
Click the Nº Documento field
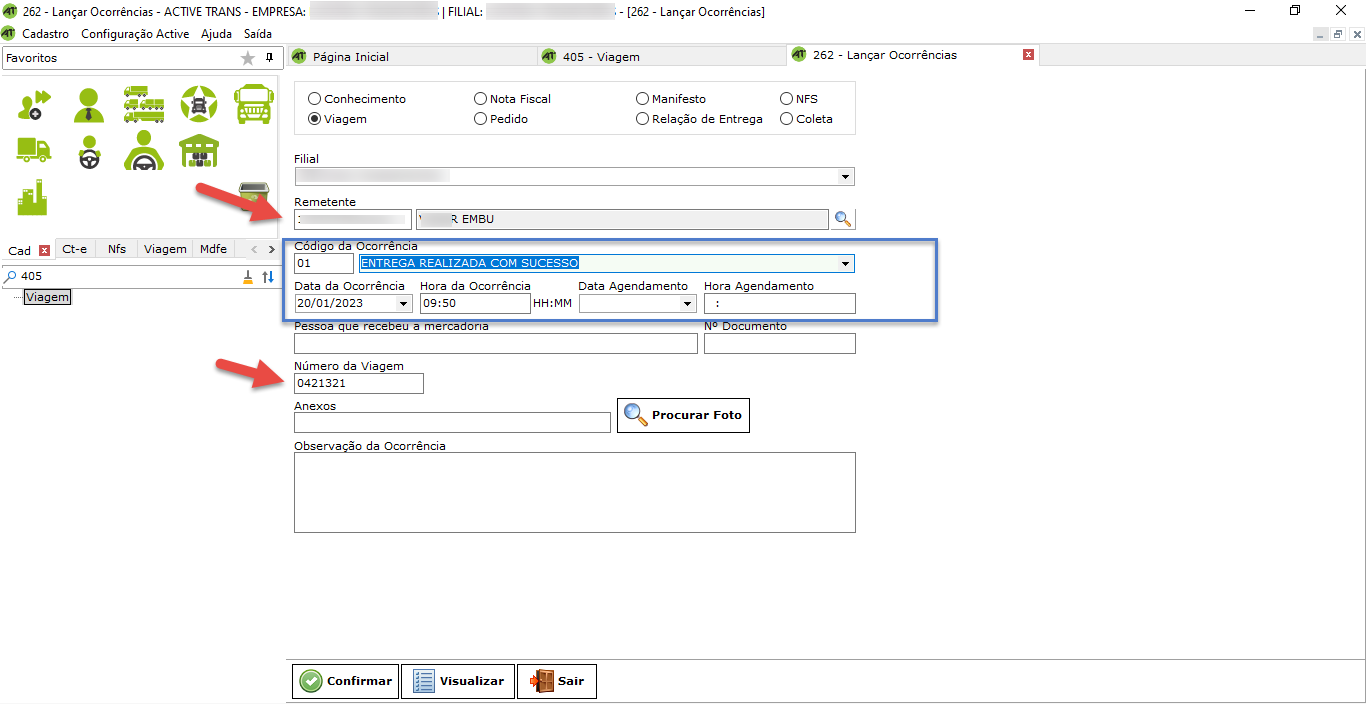(780, 344)
